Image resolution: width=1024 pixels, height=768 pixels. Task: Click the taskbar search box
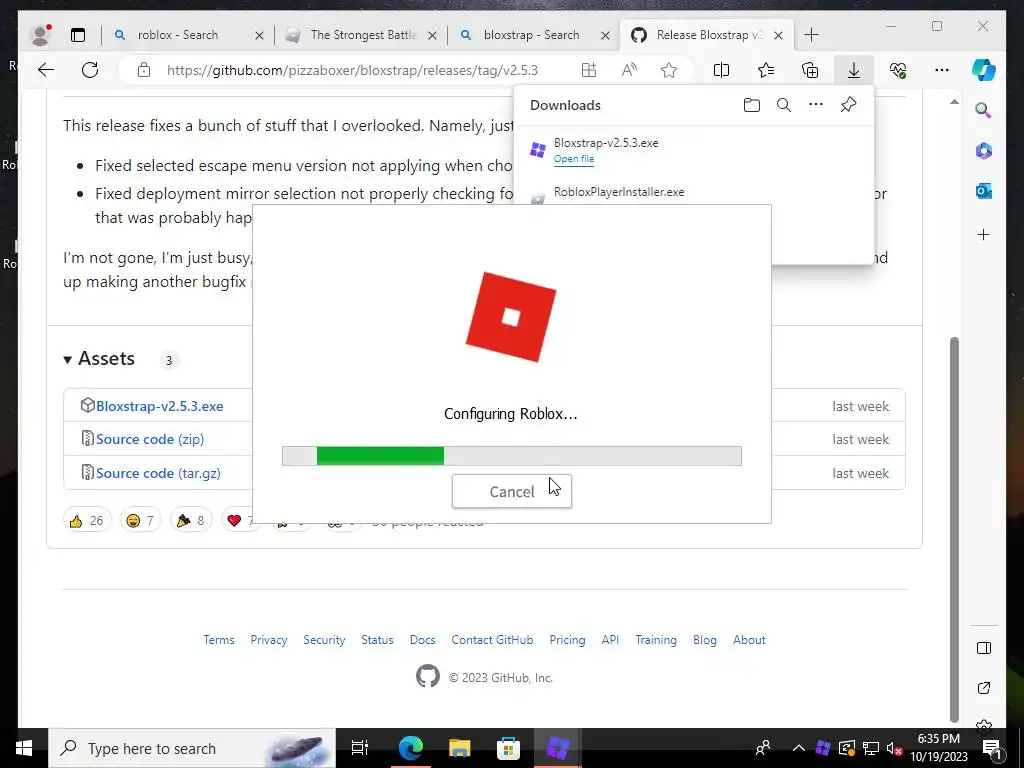pyautogui.click(x=192, y=748)
